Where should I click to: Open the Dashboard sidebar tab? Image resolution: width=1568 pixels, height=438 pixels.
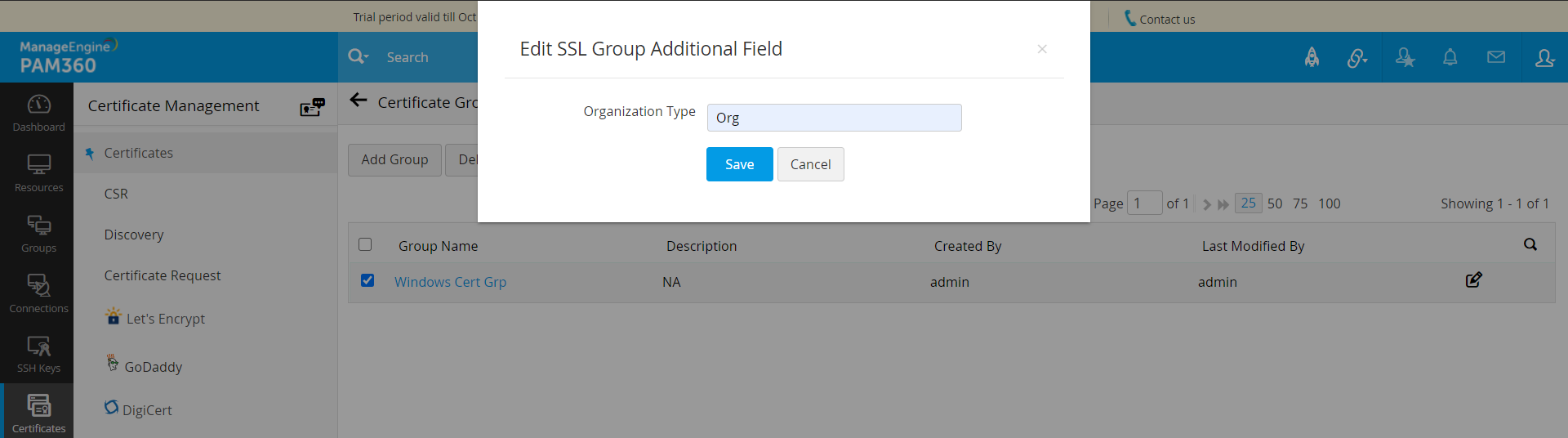point(38,113)
